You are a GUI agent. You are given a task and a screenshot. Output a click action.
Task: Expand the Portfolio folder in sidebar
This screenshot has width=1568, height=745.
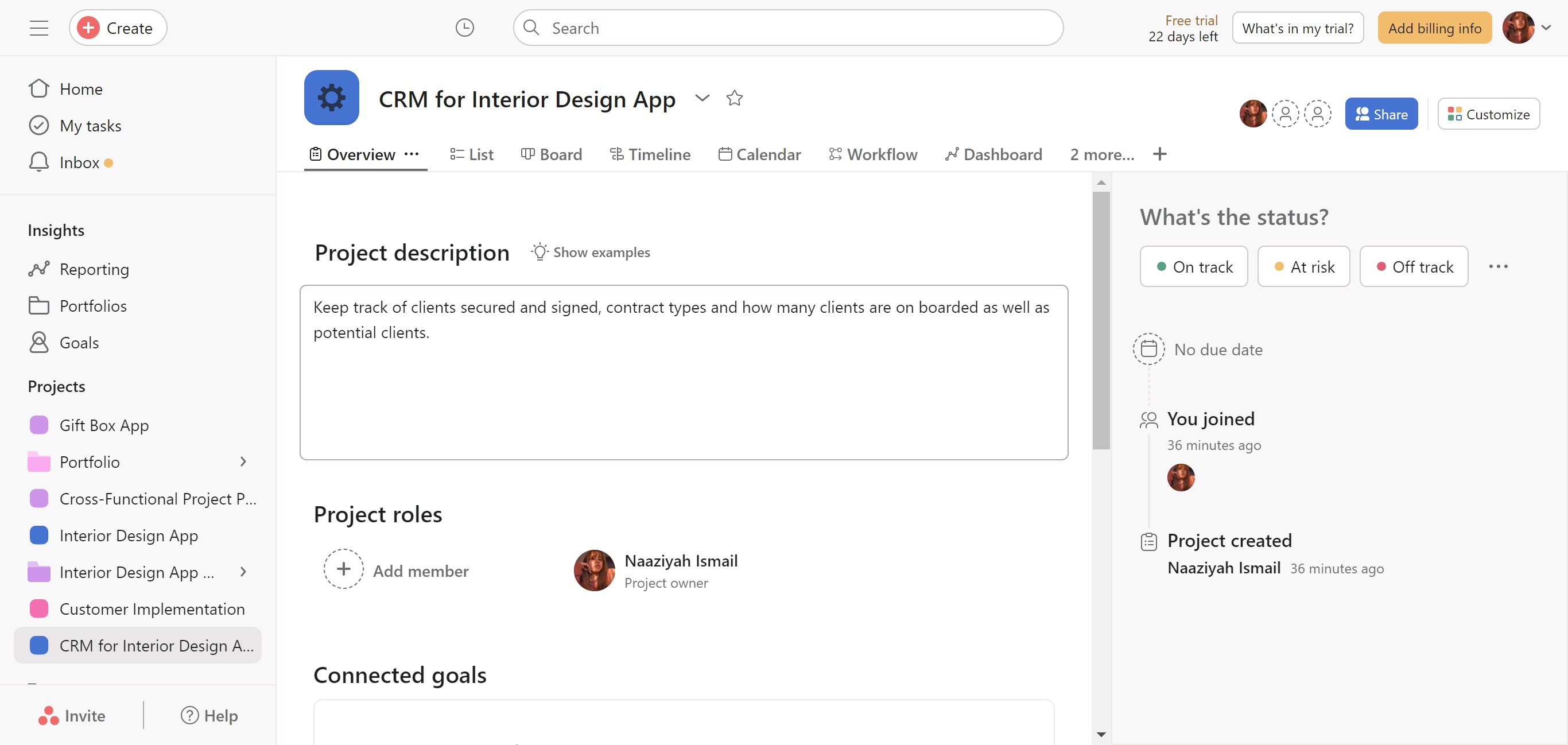(x=243, y=462)
